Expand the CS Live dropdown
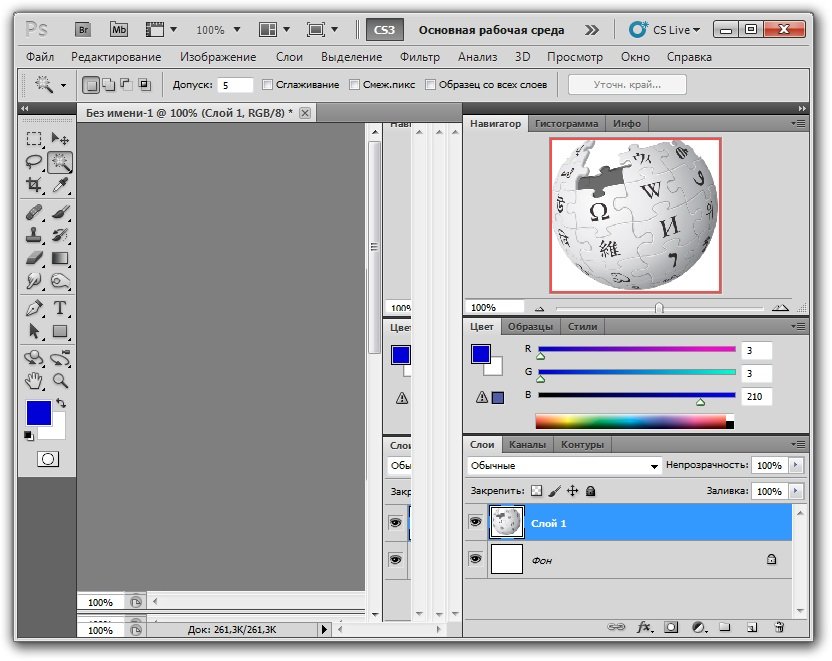 pos(665,30)
